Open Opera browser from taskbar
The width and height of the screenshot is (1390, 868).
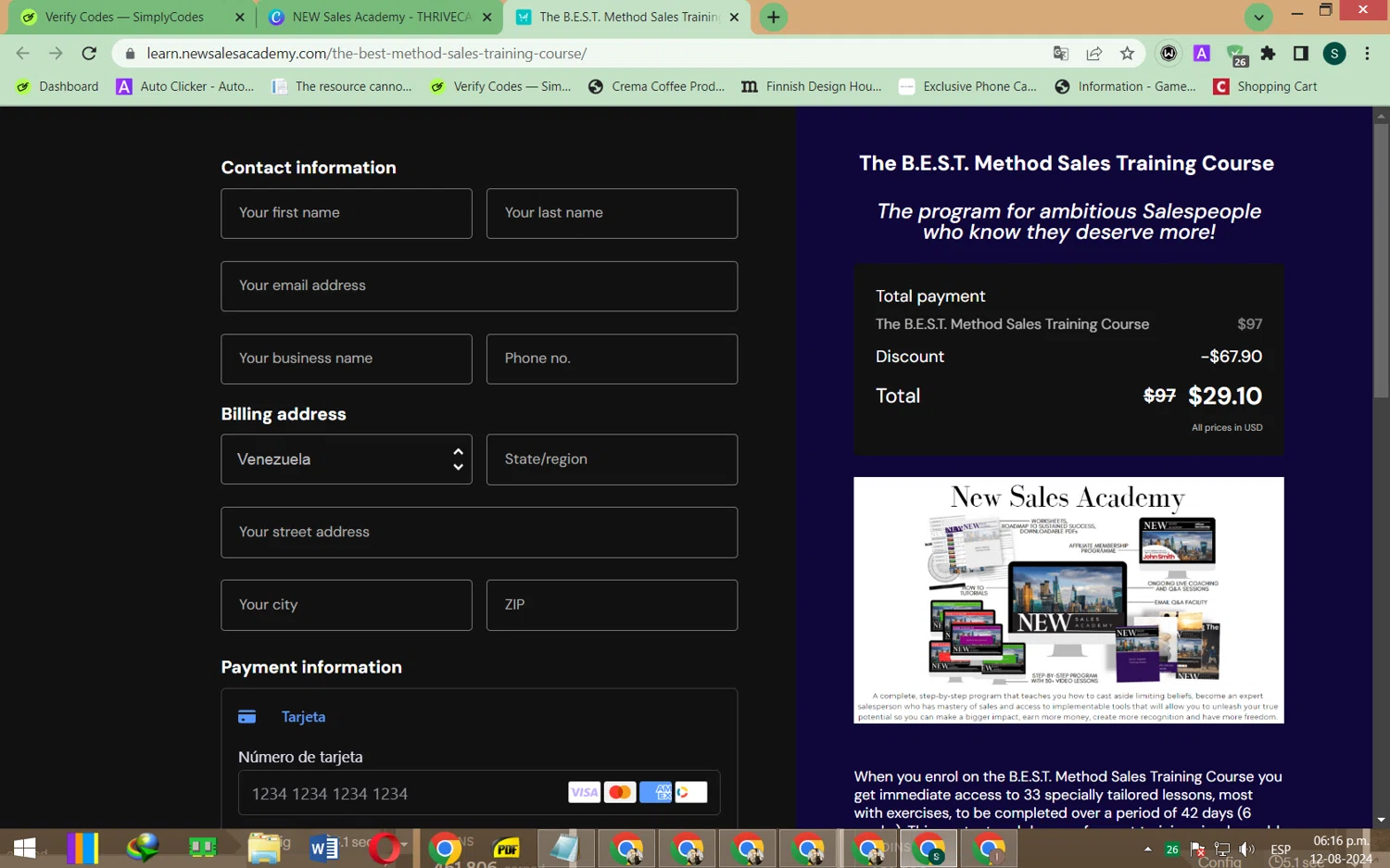(x=385, y=848)
